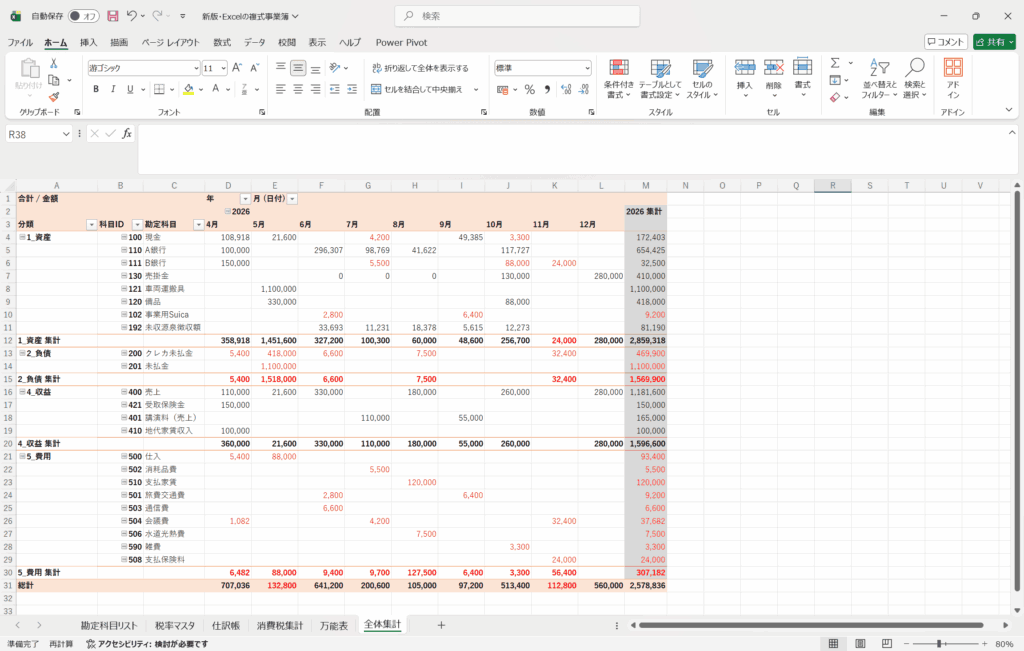The image size is (1024, 651).
Task: Open the 分類 filter dropdown
Action: click(x=91, y=225)
